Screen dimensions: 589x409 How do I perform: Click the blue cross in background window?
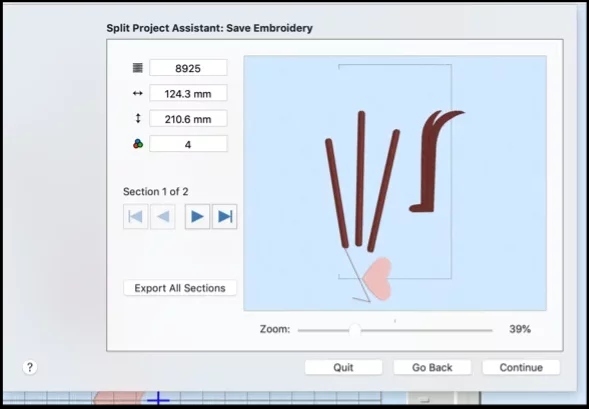pyautogui.click(x=158, y=399)
